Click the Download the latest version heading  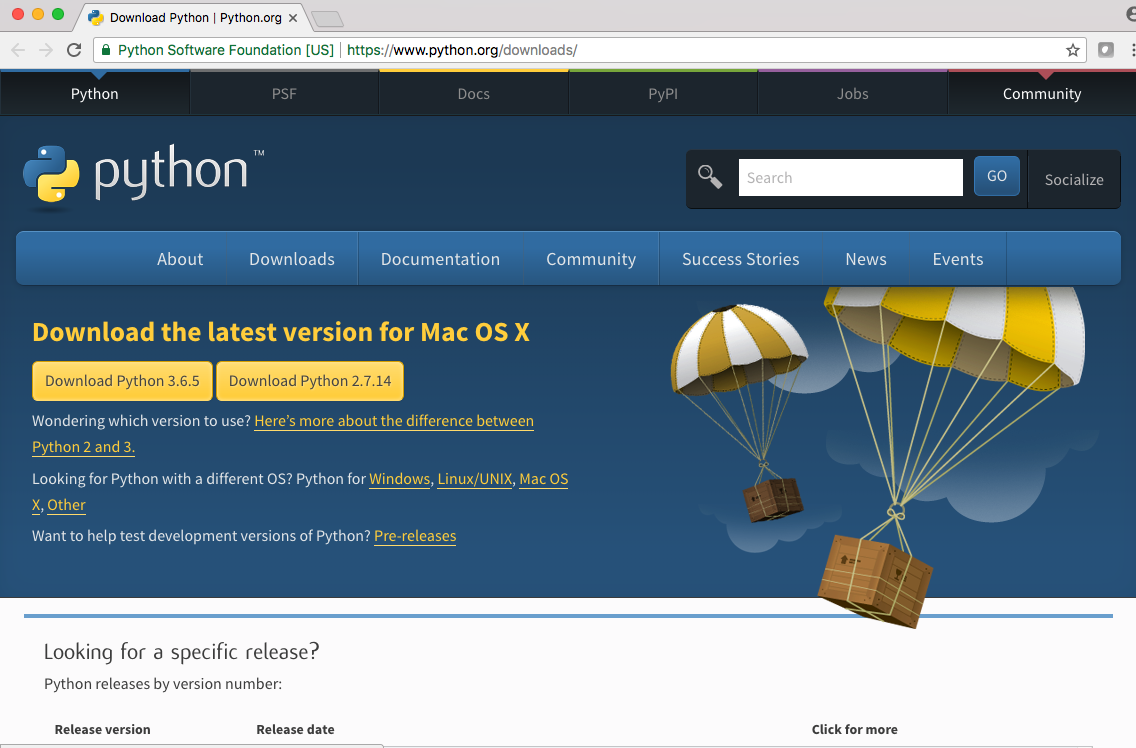[281, 332]
